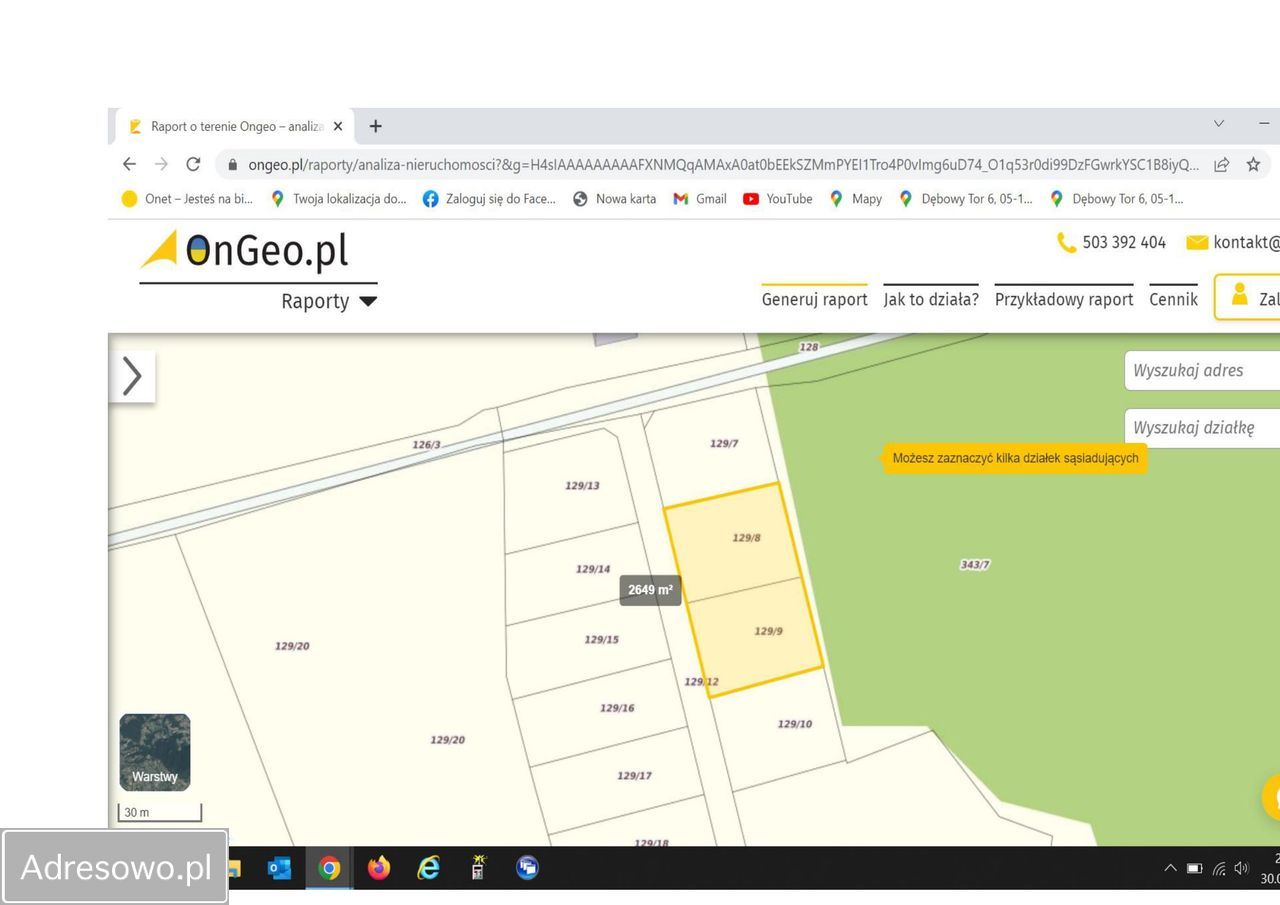1280x905 pixels.
Task: Open the Twoja lokalizacja bookmark
Action: (x=338, y=199)
